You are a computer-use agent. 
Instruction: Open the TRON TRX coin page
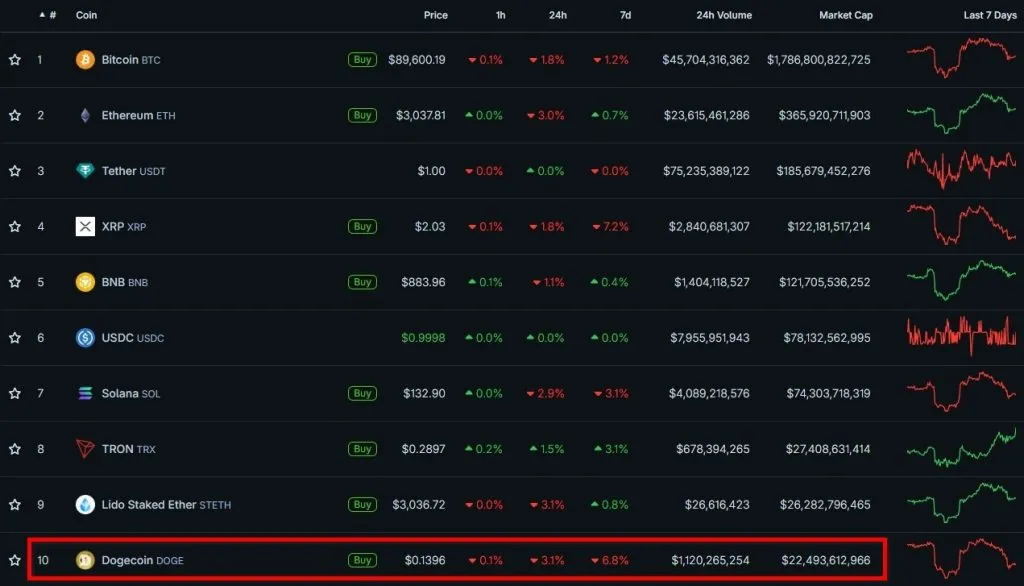point(129,448)
